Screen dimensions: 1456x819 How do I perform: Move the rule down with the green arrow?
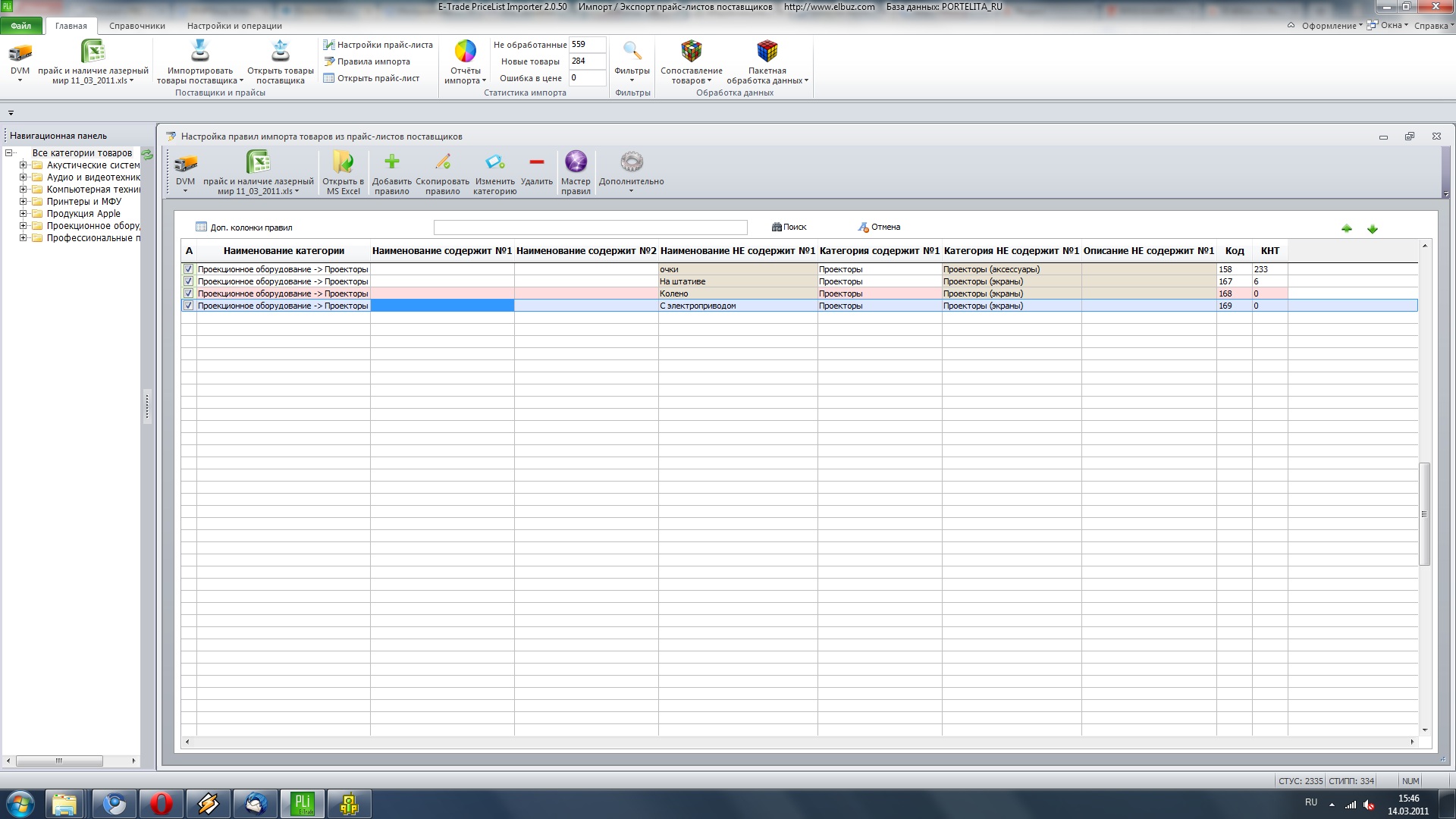tap(1373, 228)
